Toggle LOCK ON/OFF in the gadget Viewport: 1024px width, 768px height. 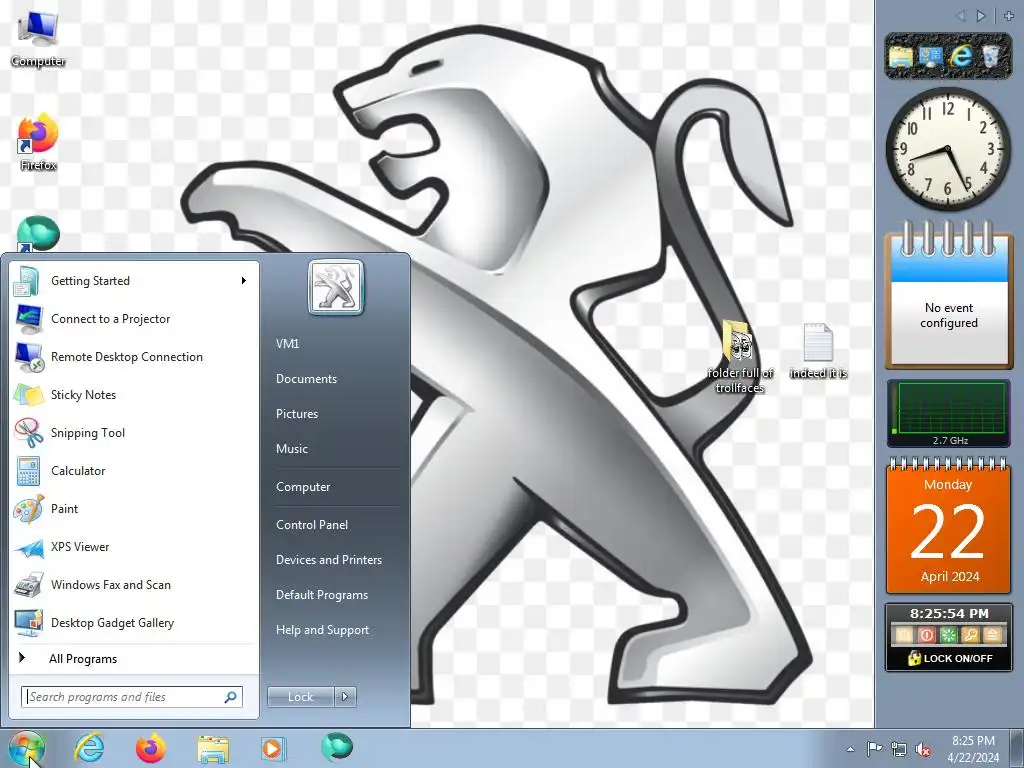click(x=950, y=658)
